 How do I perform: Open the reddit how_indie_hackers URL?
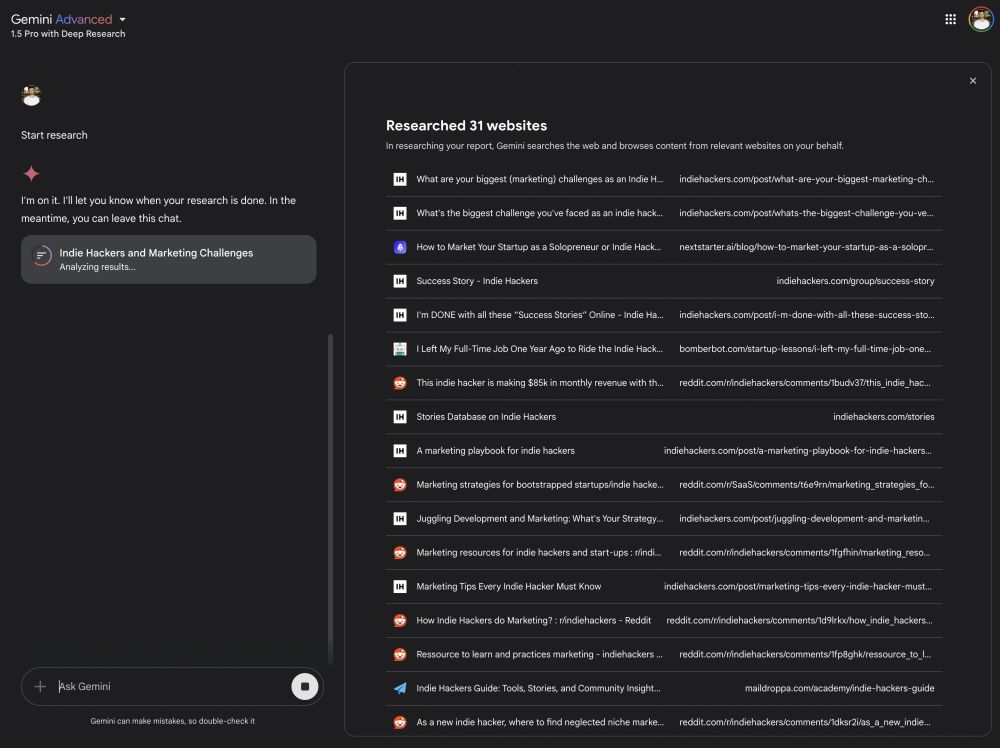point(799,620)
